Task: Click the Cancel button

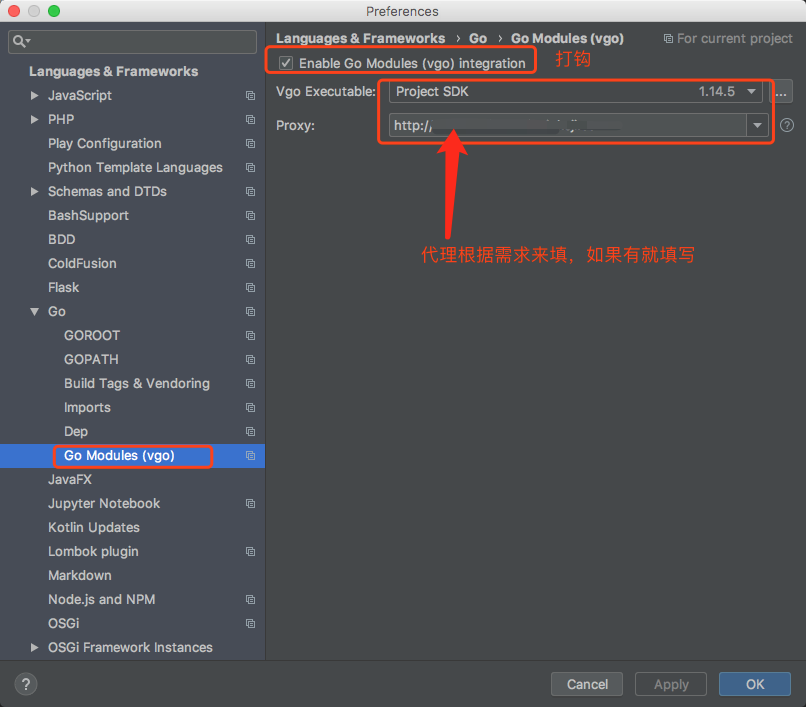Action: coord(587,684)
